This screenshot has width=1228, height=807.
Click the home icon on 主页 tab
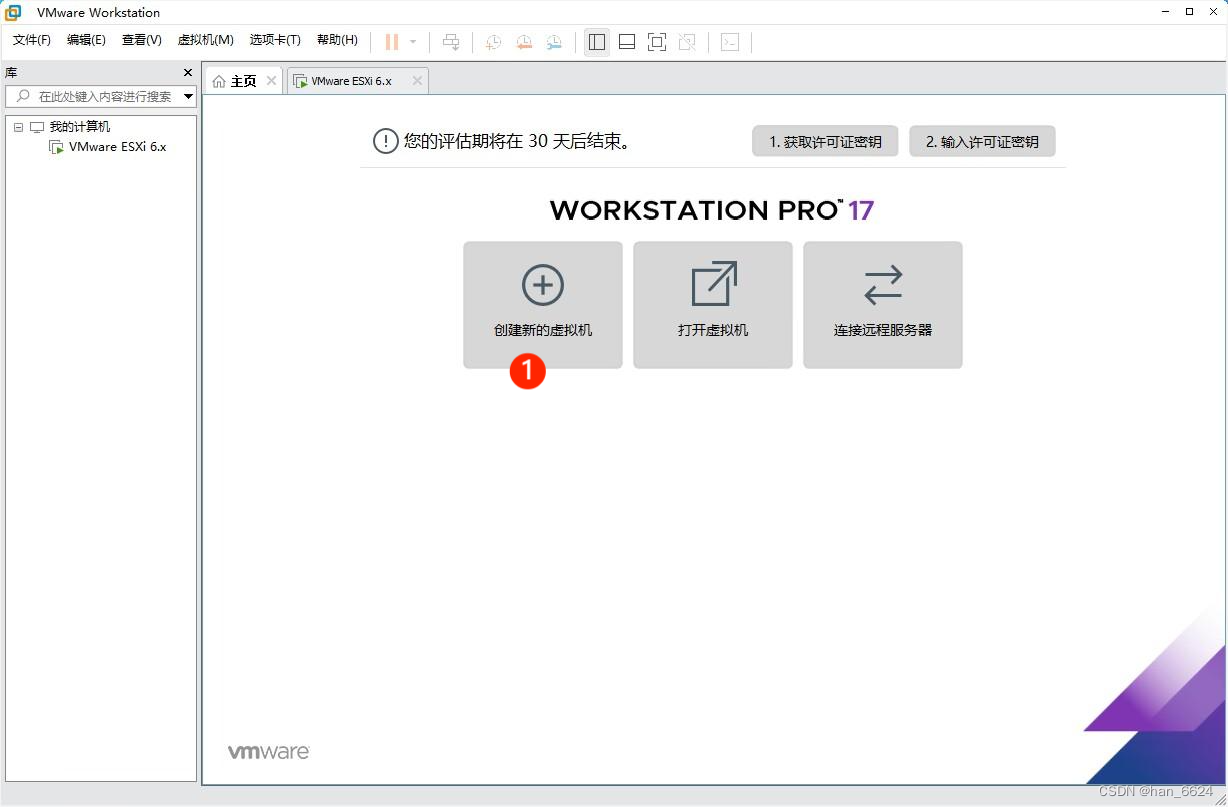coord(219,81)
